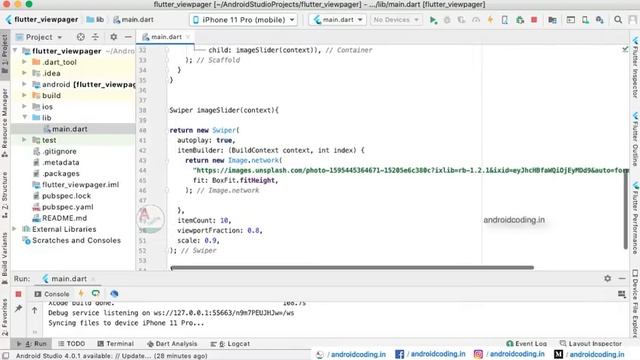Open project structure icon
This screenshot has height=360, width=640.
552,20
